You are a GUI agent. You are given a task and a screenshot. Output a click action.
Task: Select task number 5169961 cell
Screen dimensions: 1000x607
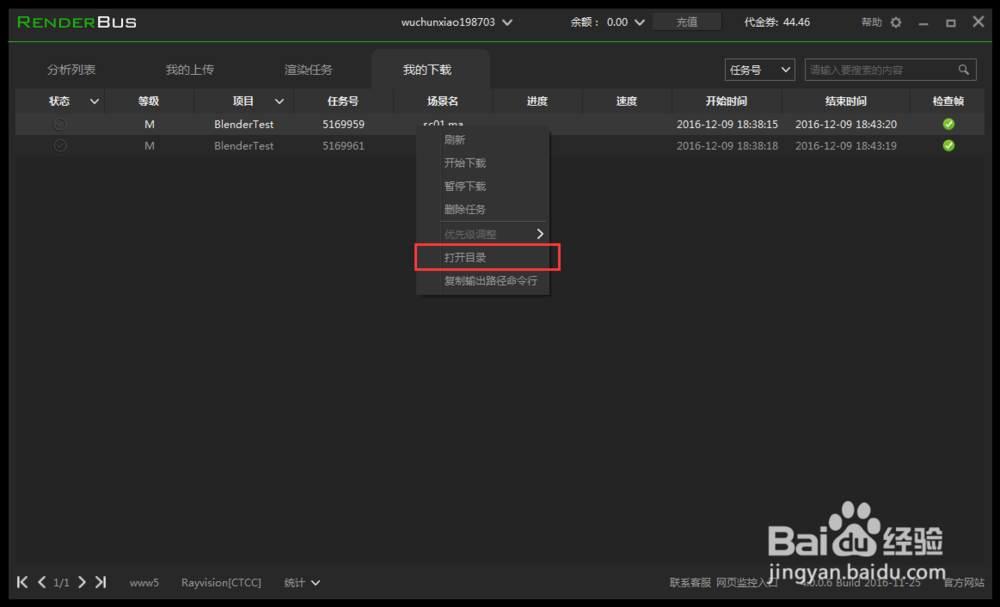(x=343, y=146)
